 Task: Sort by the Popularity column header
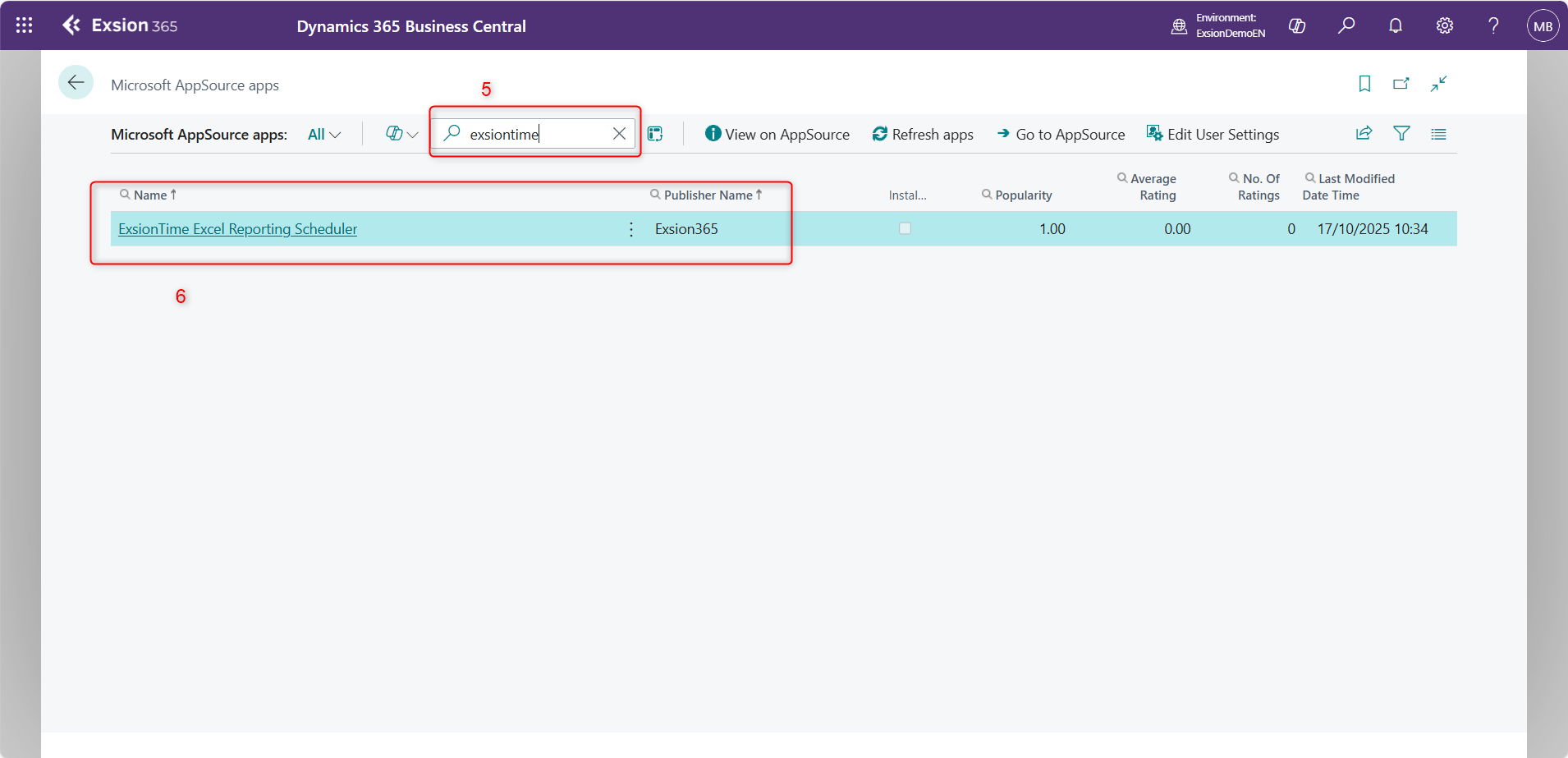[x=1023, y=195]
